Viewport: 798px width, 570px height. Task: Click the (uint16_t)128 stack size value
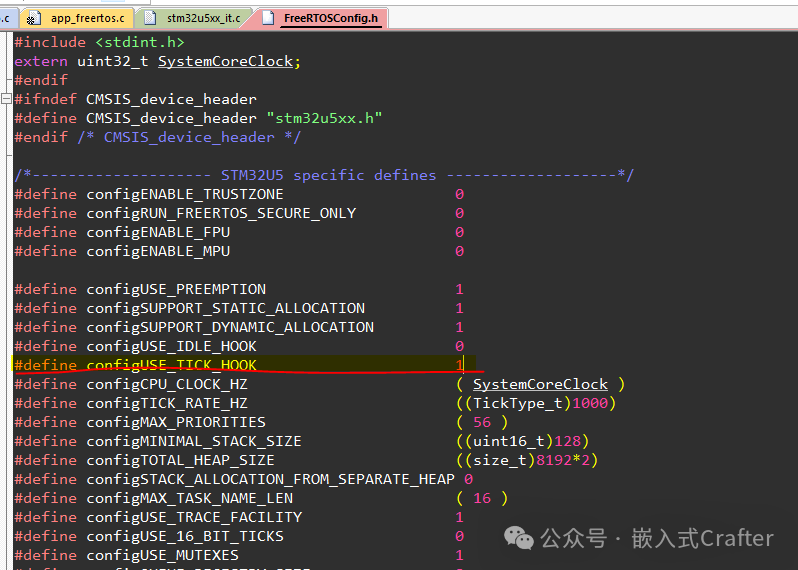(523, 441)
